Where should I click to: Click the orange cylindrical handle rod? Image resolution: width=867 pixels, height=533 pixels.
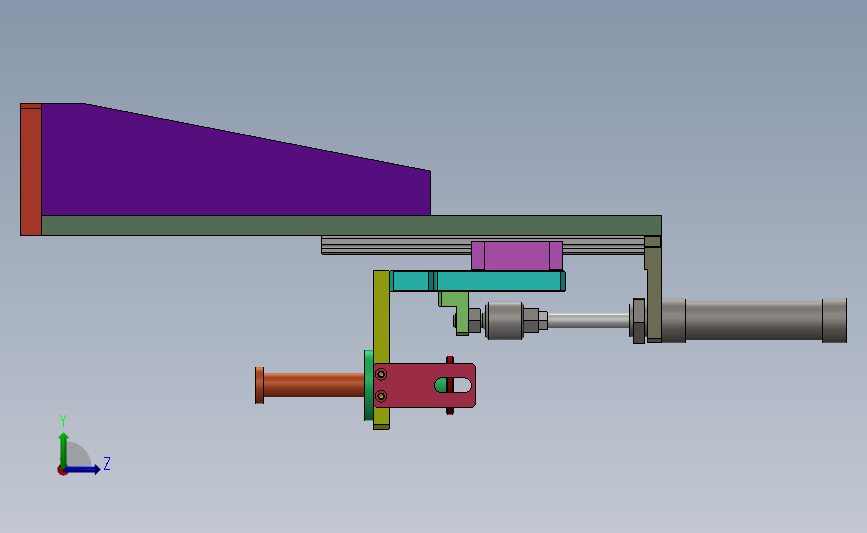point(310,385)
